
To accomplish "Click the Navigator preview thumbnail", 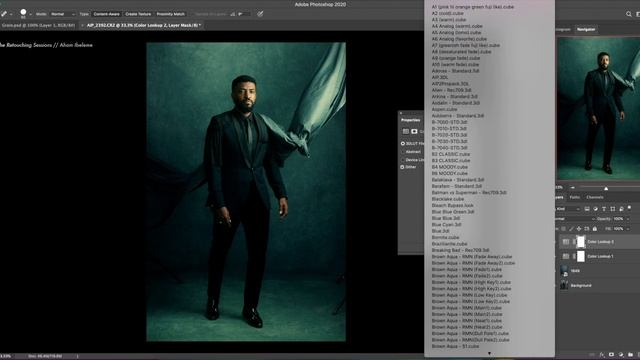I will point(598,108).
